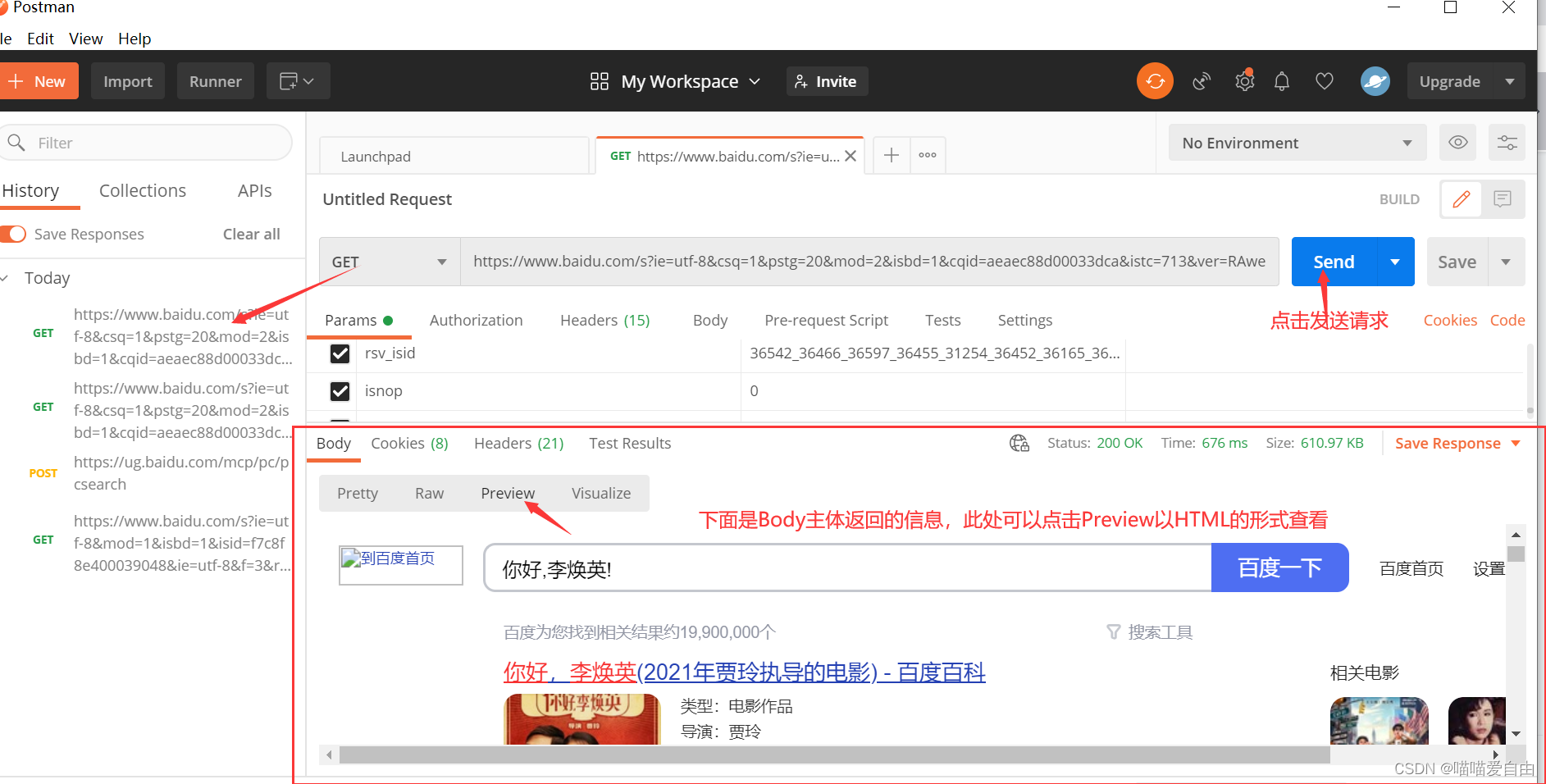The height and width of the screenshot is (784, 1546).
Task: Click the network globe icon in response
Action: tap(1019, 444)
